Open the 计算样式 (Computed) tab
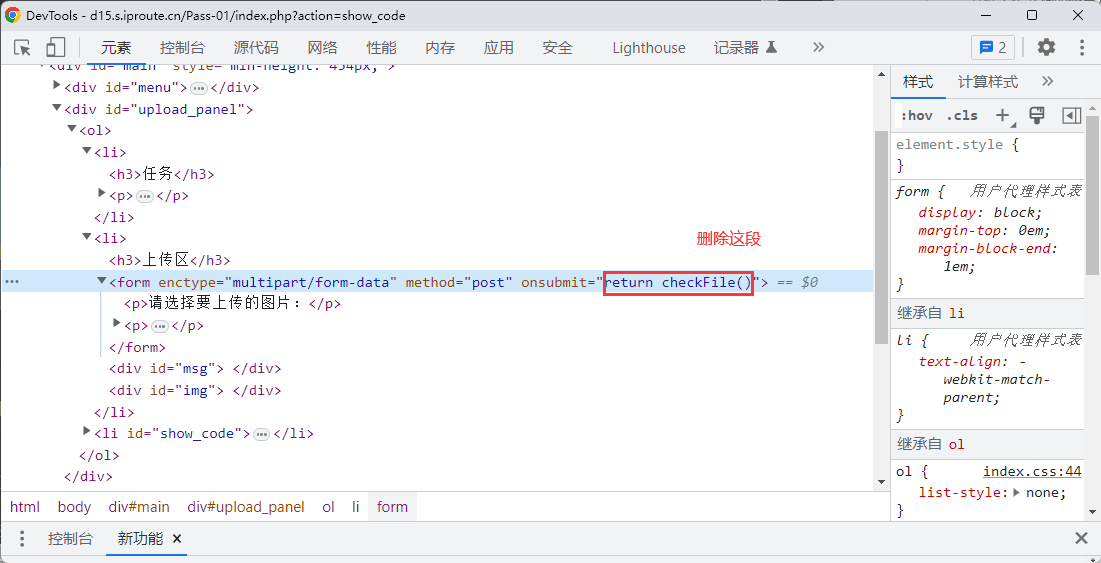 (x=987, y=81)
